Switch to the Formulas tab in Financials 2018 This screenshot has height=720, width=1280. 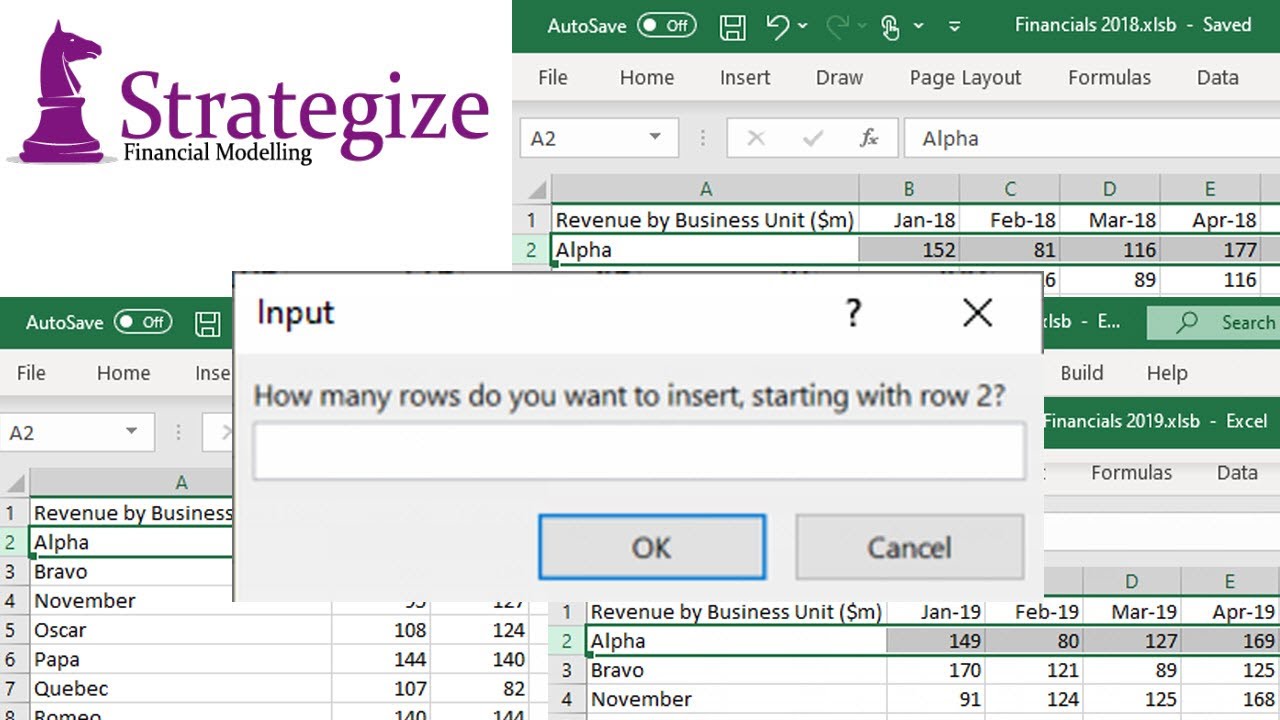tap(1109, 78)
